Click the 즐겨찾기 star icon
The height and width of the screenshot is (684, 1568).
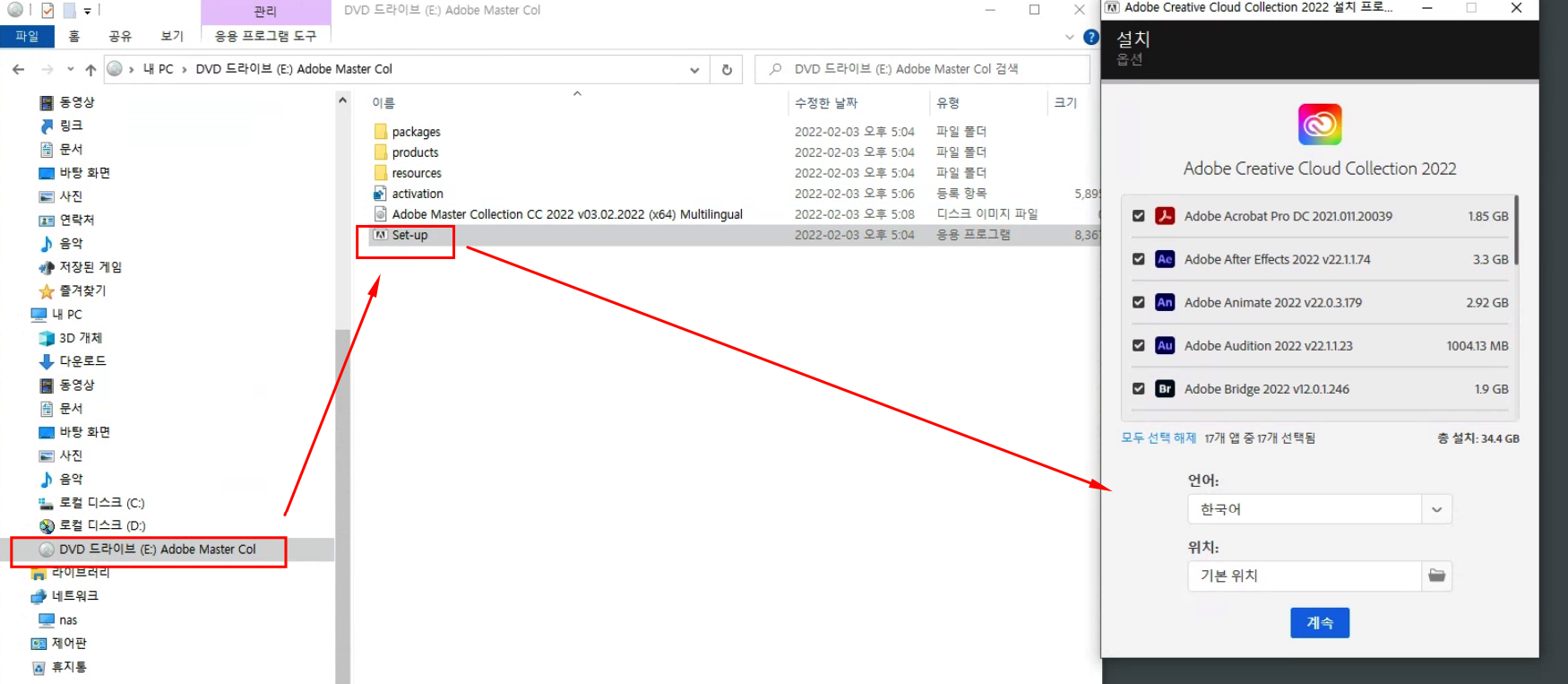pyautogui.click(x=47, y=291)
